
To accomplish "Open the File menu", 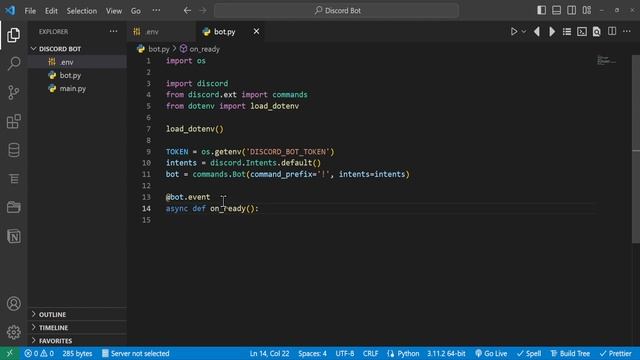I will click(x=30, y=11).
